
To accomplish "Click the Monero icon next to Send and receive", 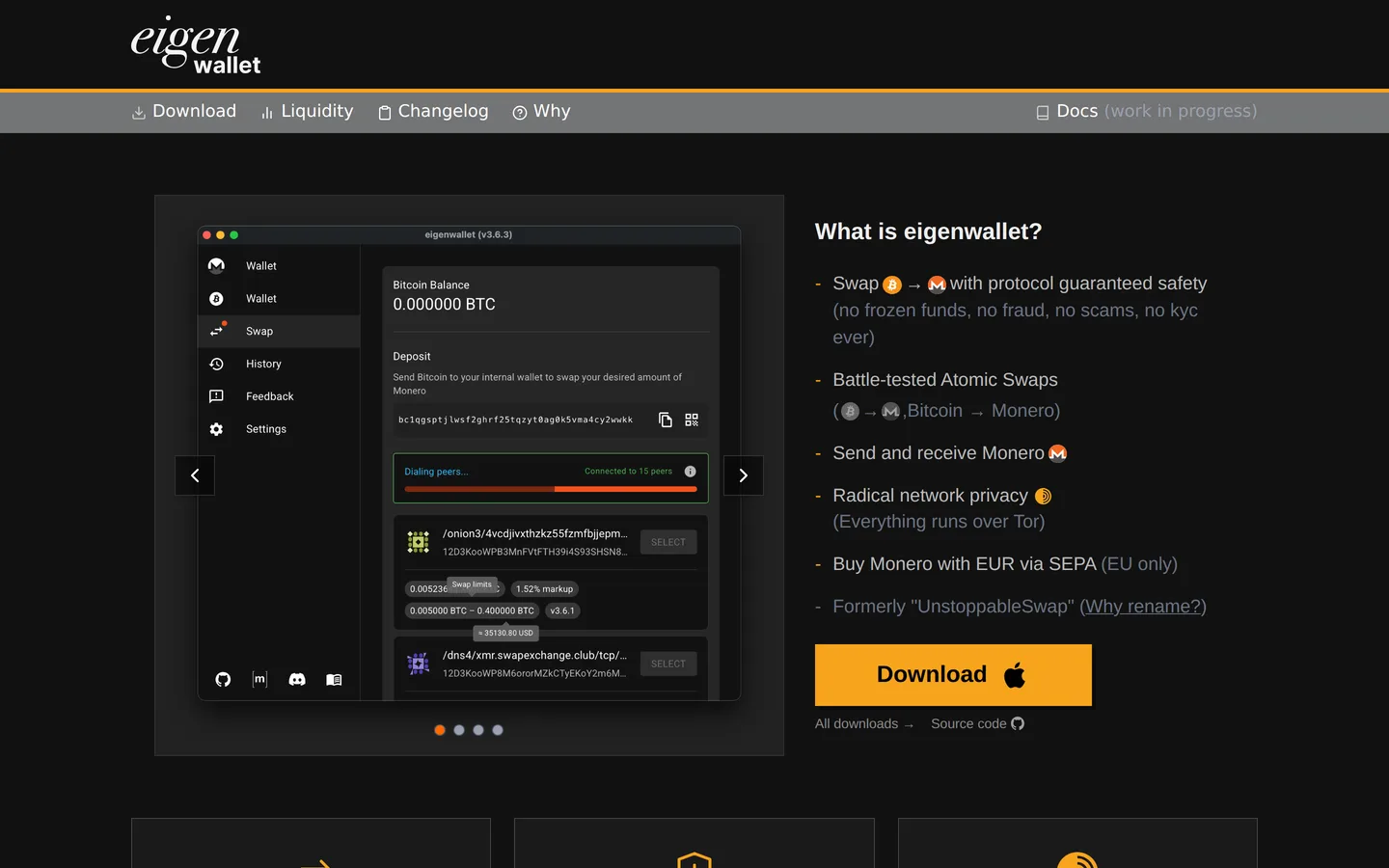I will click(x=1058, y=453).
